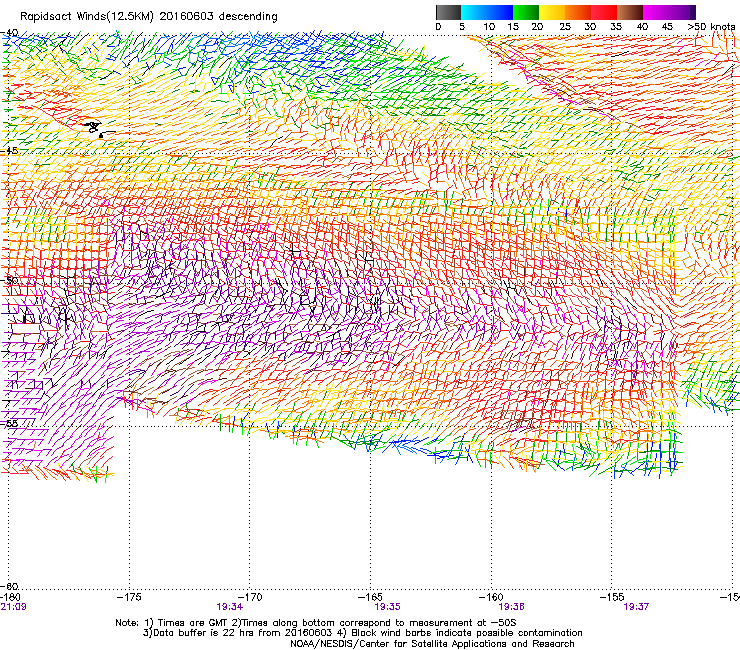This screenshot has height=650, width=740.
Task: Pick the red 30-35 knots legend segment
Action: coord(604,12)
